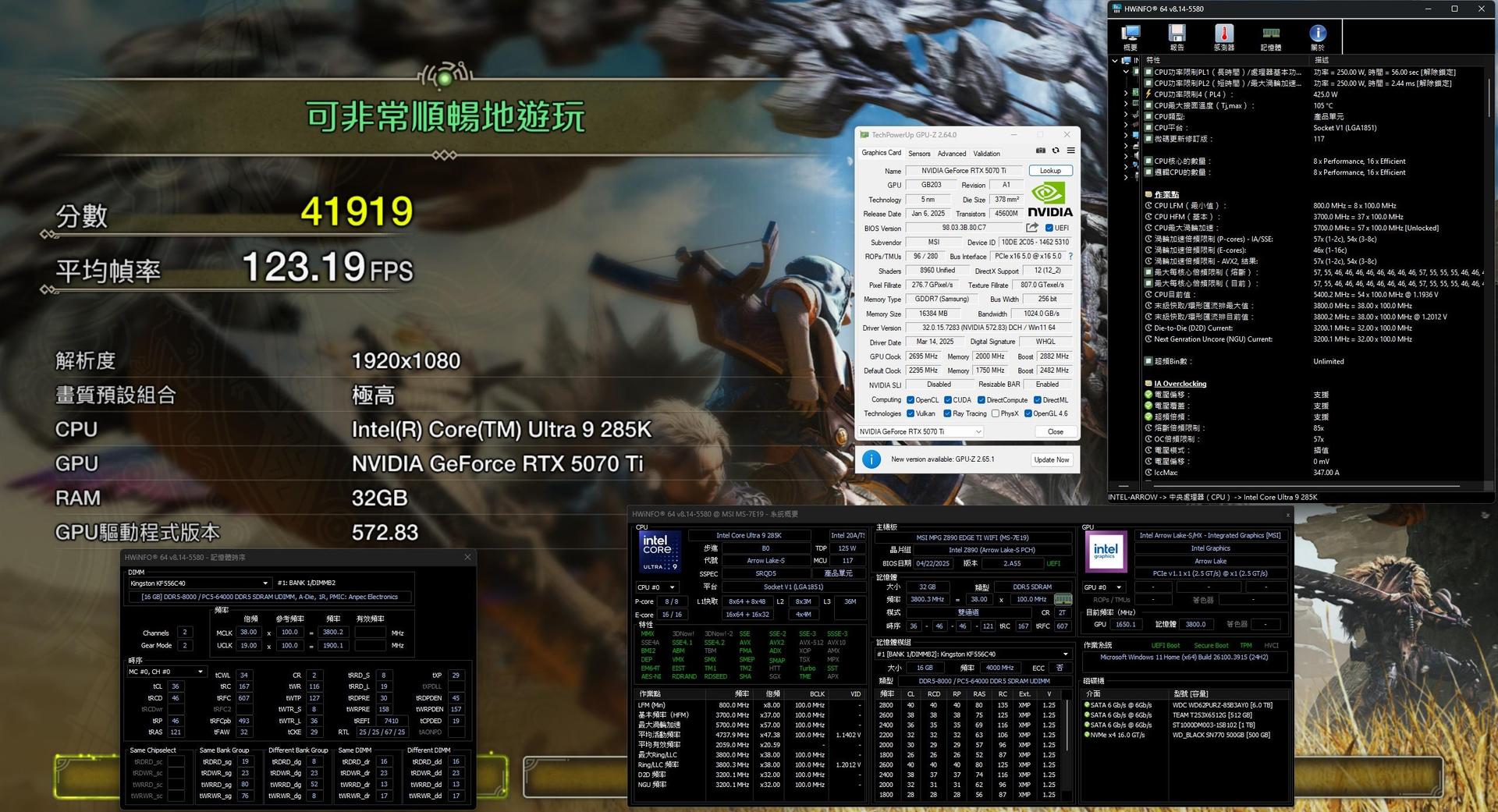Image resolution: width=1498 pixels, height=812 pixels.
Task: Toggle the DirectCompute checkbox
Action: pos(981,400)
